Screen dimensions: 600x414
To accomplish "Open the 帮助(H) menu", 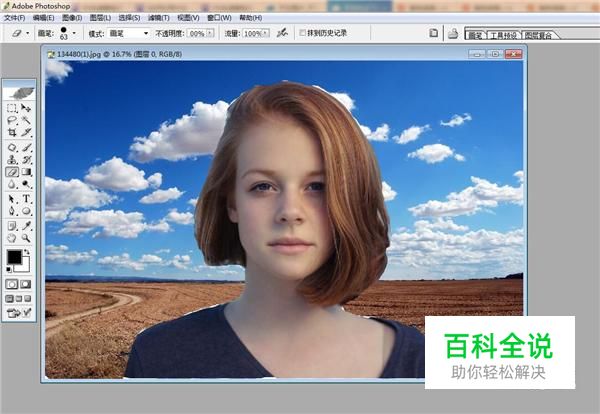I will point(251,18).
